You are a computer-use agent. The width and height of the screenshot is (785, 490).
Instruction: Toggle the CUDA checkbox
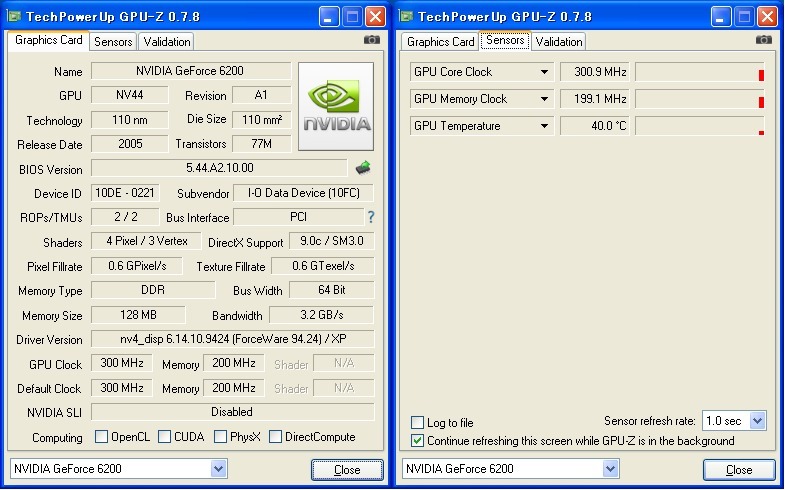(x=164, y=436)
